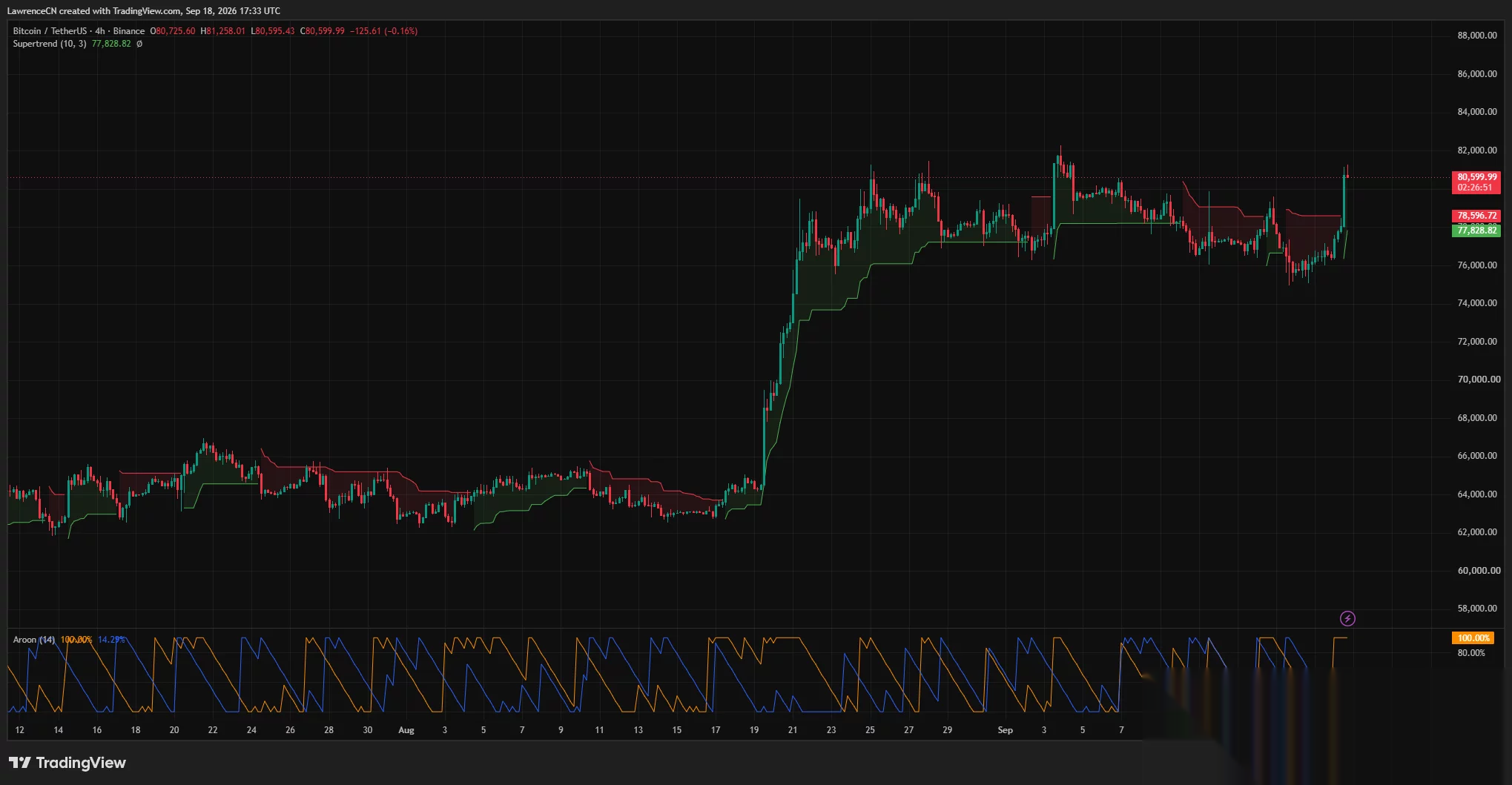Click the change value −125.61 (−0.16%)

click(383, 31)
